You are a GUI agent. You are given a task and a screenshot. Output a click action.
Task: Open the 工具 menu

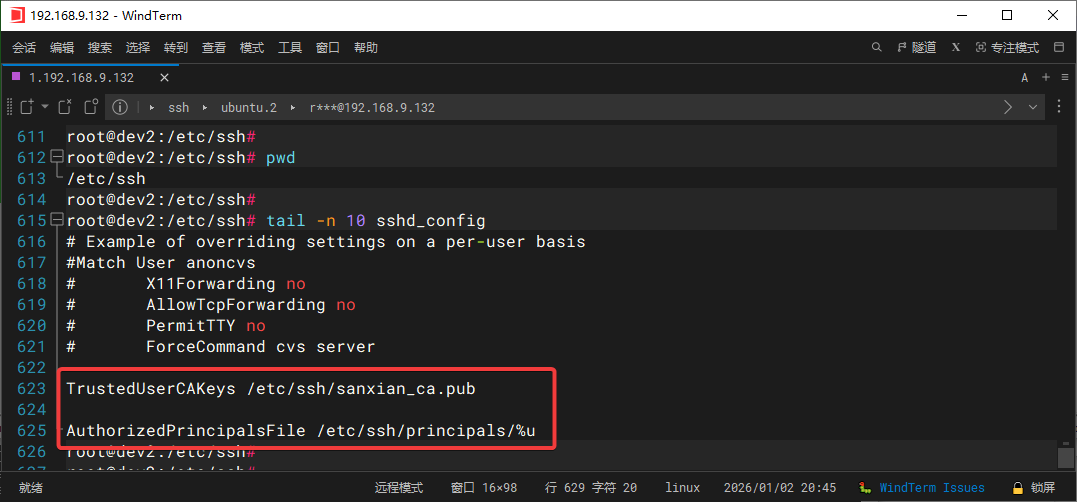(x=290, y=47)
